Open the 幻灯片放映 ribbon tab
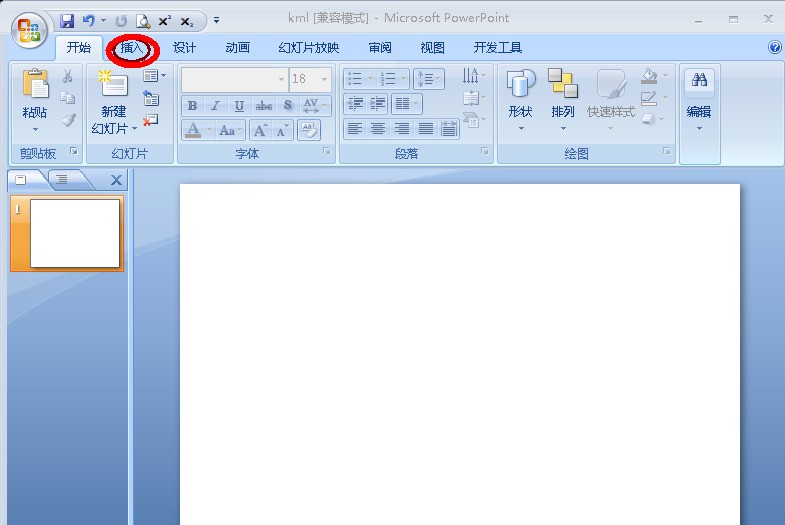785x525 pixels. click(309, 48)
